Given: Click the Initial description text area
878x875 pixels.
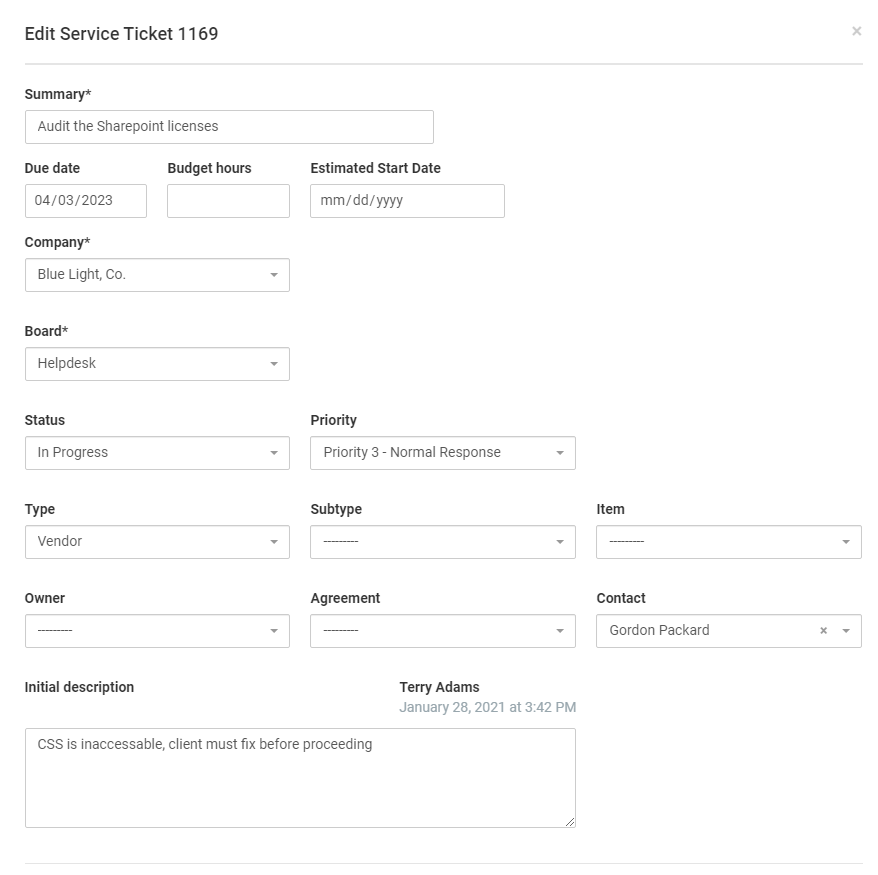Looking at the screenshot, I should 300,778.
